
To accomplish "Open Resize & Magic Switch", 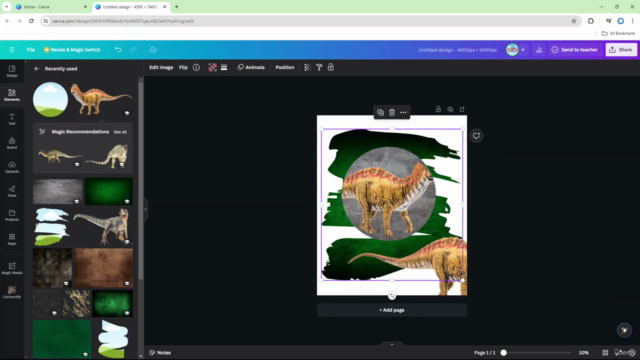I will click(72, 50).
